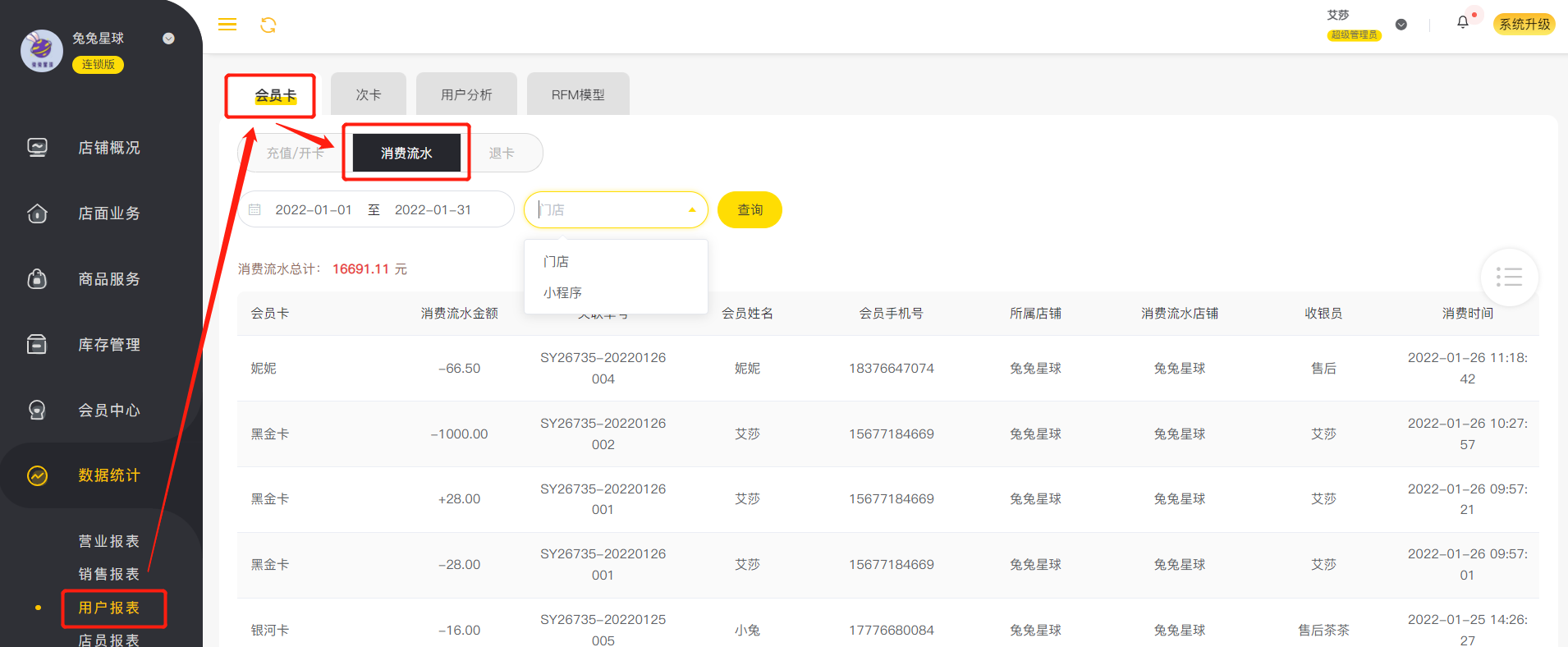Click the 店面业务 house icon
This screenshot has height=647, width=1568.
(x=37, y=213)
